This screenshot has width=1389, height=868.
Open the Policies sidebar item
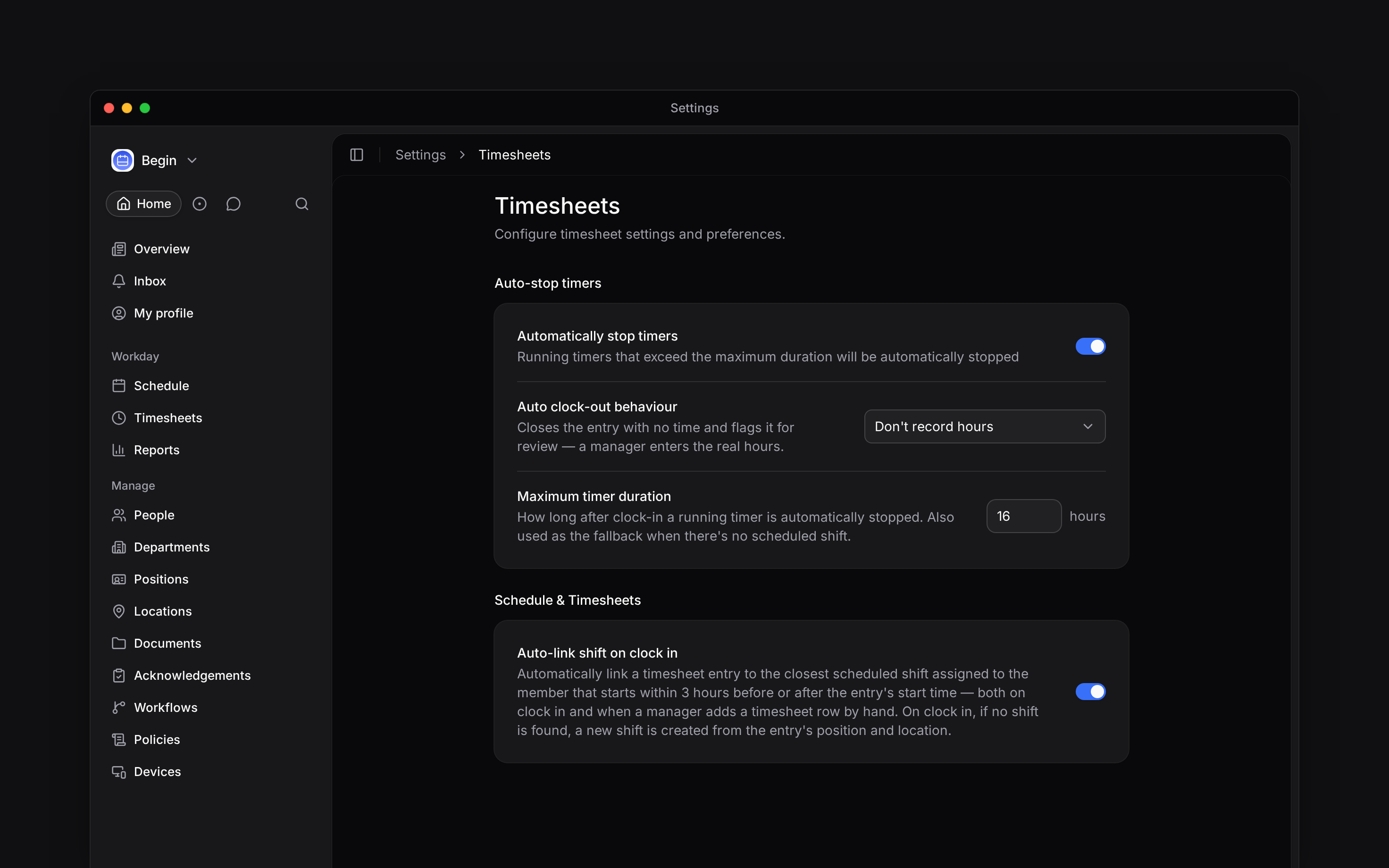pos(210,740)
